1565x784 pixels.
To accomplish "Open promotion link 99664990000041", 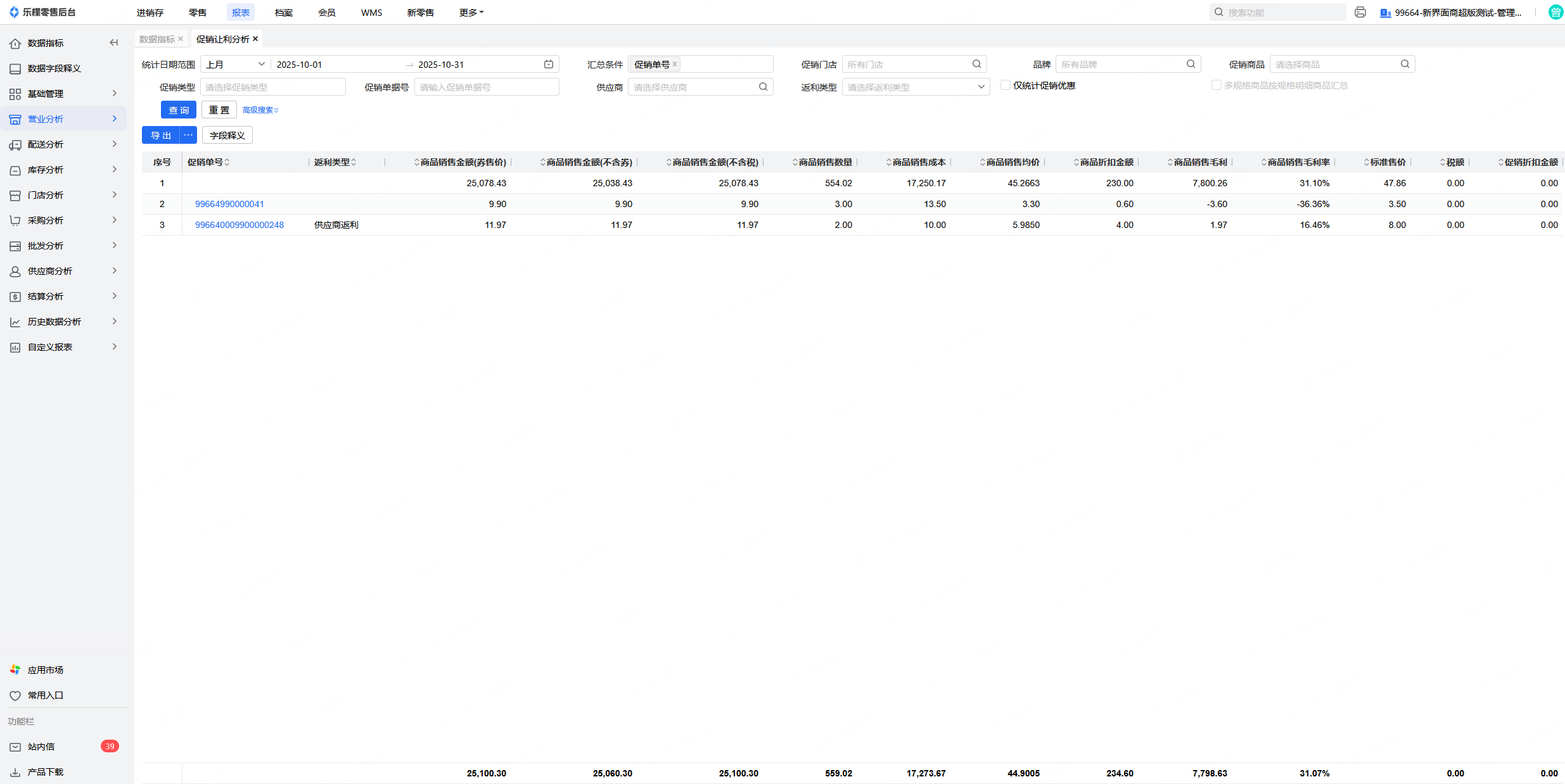I will coord(229,204).
